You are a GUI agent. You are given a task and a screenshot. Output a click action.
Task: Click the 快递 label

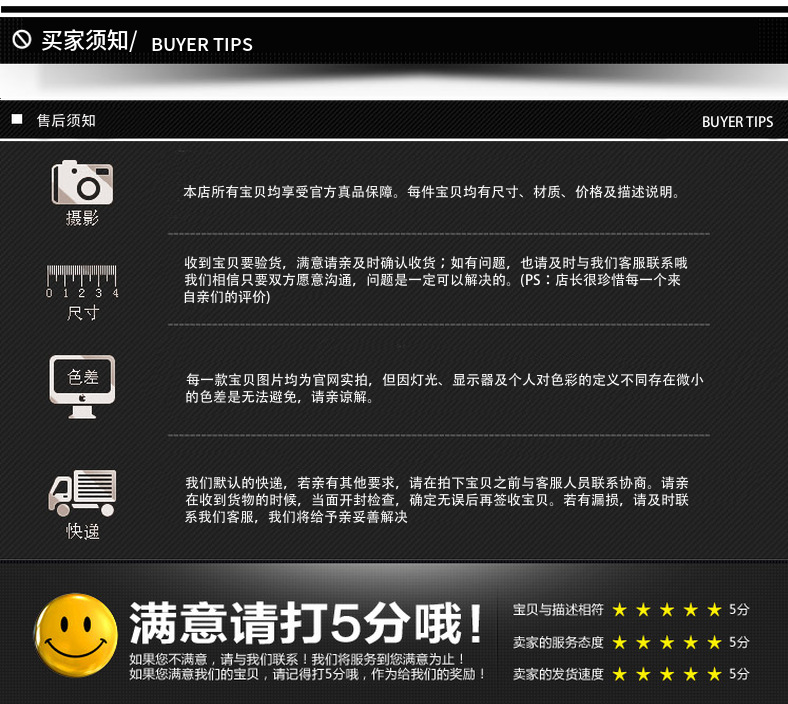(82, 531)
